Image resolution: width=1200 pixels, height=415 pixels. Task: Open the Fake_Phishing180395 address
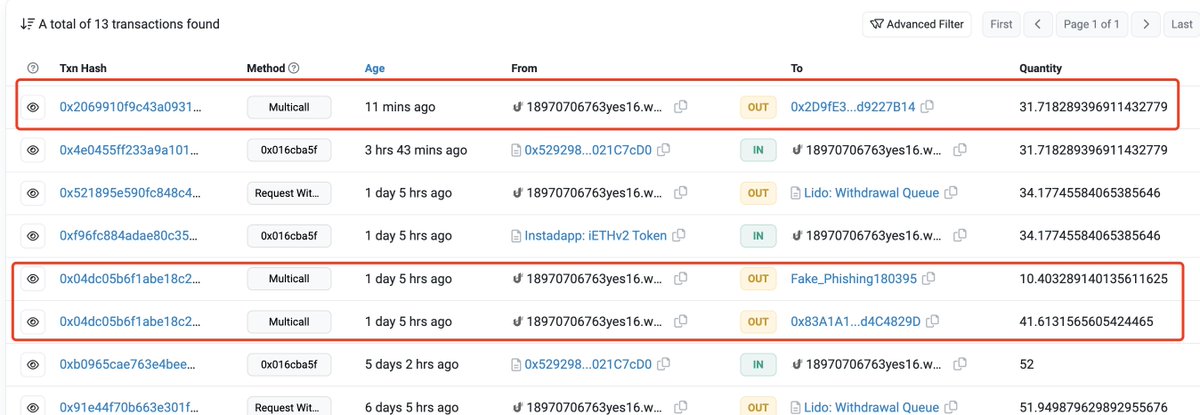click(854, 278)
